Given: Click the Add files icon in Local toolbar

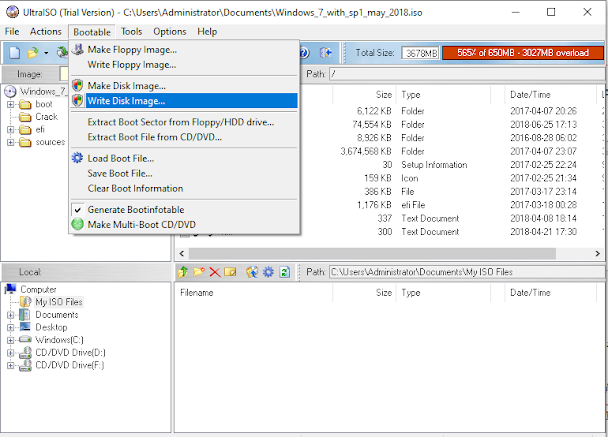Looking at the screenshot, I should tap(252, 272).
